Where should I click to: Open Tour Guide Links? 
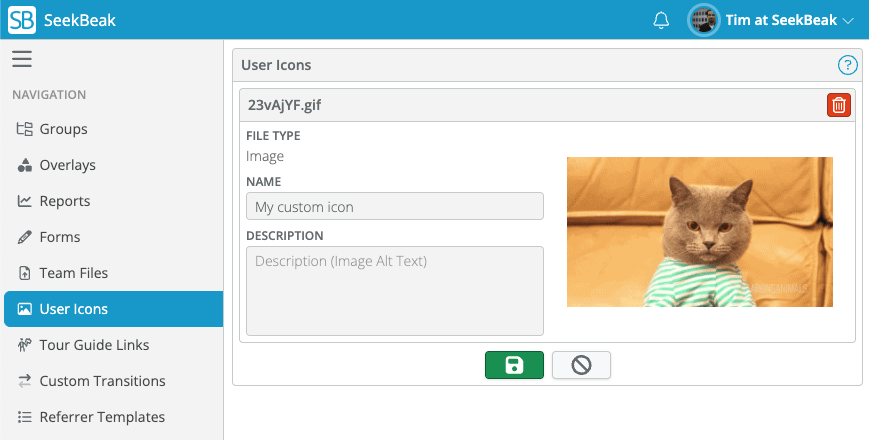pyautogui.click(x=94, y=345)
